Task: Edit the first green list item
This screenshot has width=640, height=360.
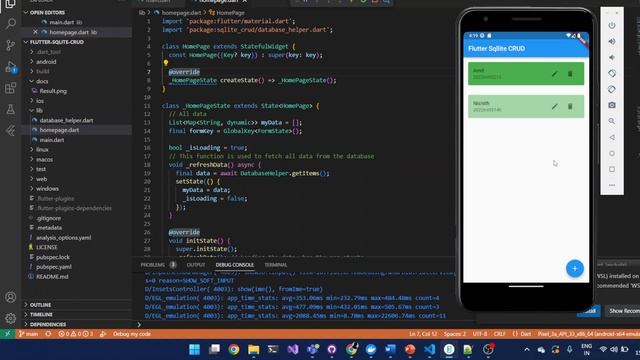Action: point(554,74)
